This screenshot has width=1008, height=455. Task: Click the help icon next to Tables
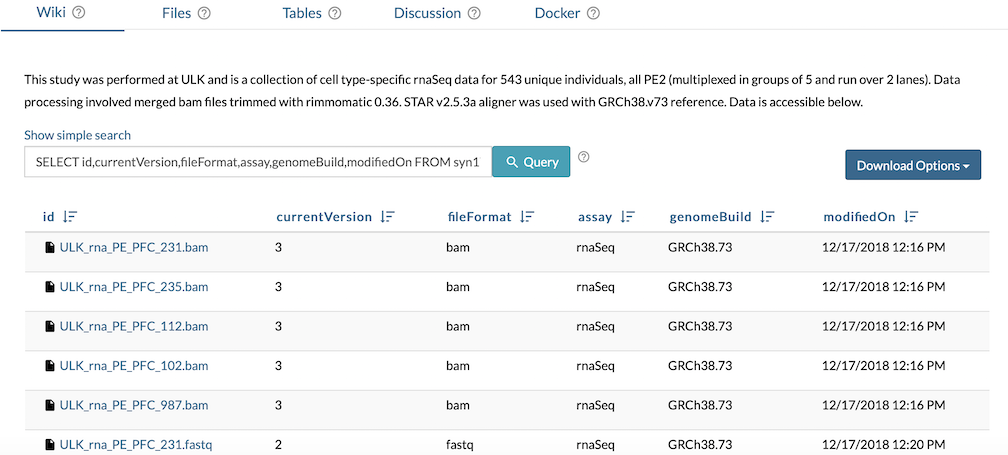pyautogui.click(x=334, y=14)
